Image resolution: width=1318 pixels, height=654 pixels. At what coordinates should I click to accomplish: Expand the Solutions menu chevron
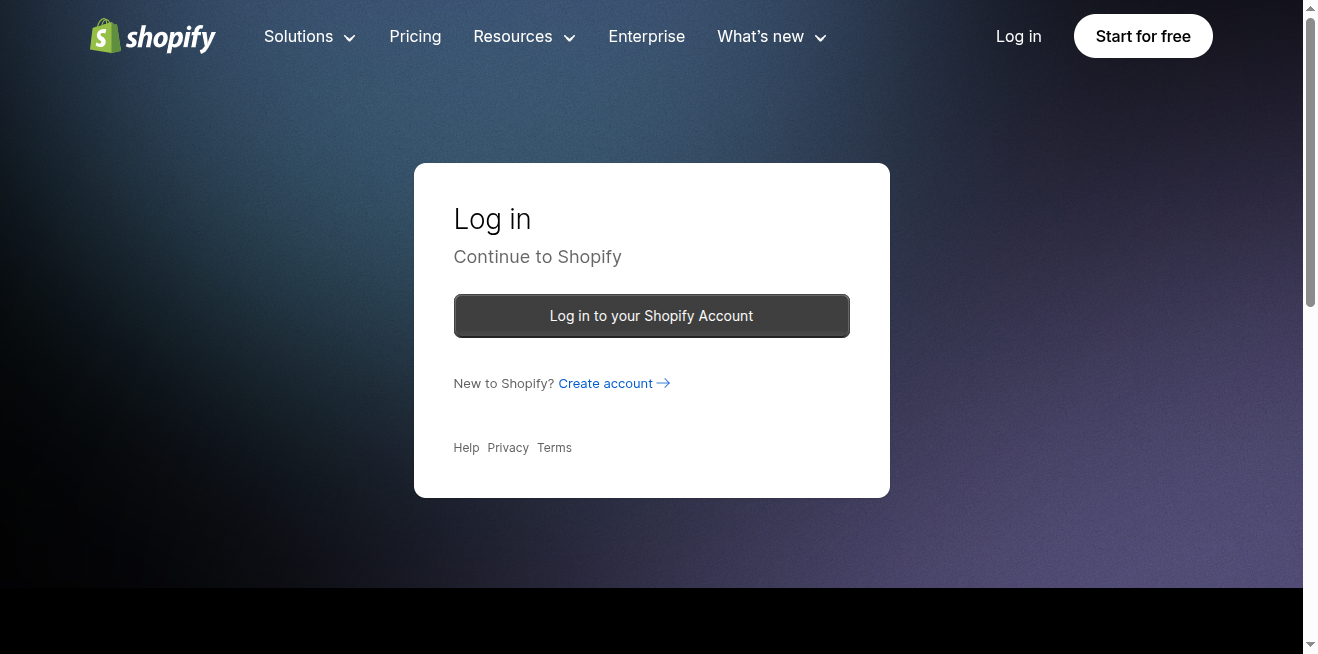tap(350, 38)
